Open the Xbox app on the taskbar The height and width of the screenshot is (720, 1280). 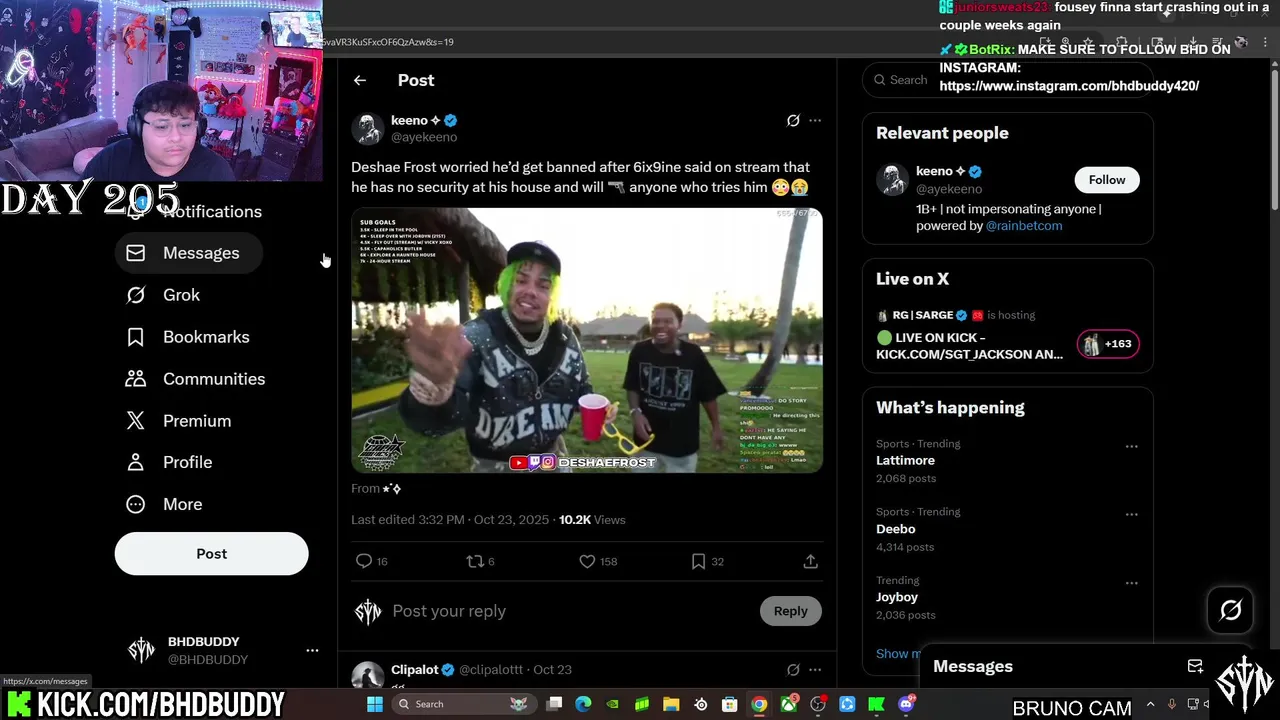pyautogui.click(x=789, y=704)
